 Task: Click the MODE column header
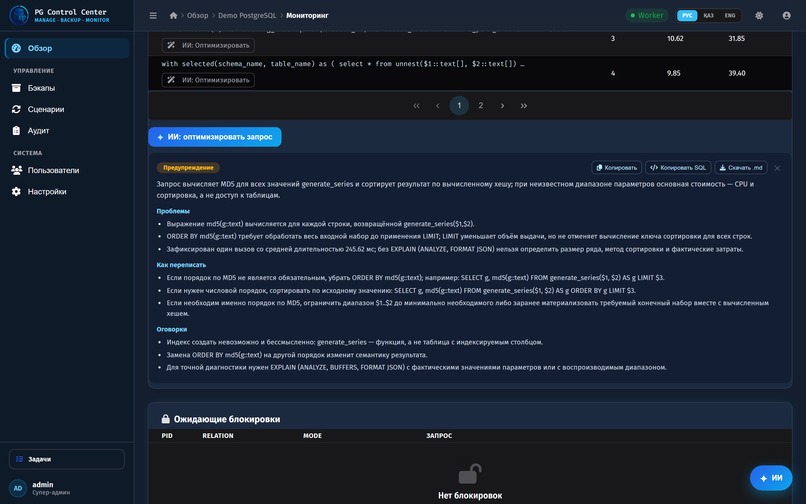tap(312, 436)
